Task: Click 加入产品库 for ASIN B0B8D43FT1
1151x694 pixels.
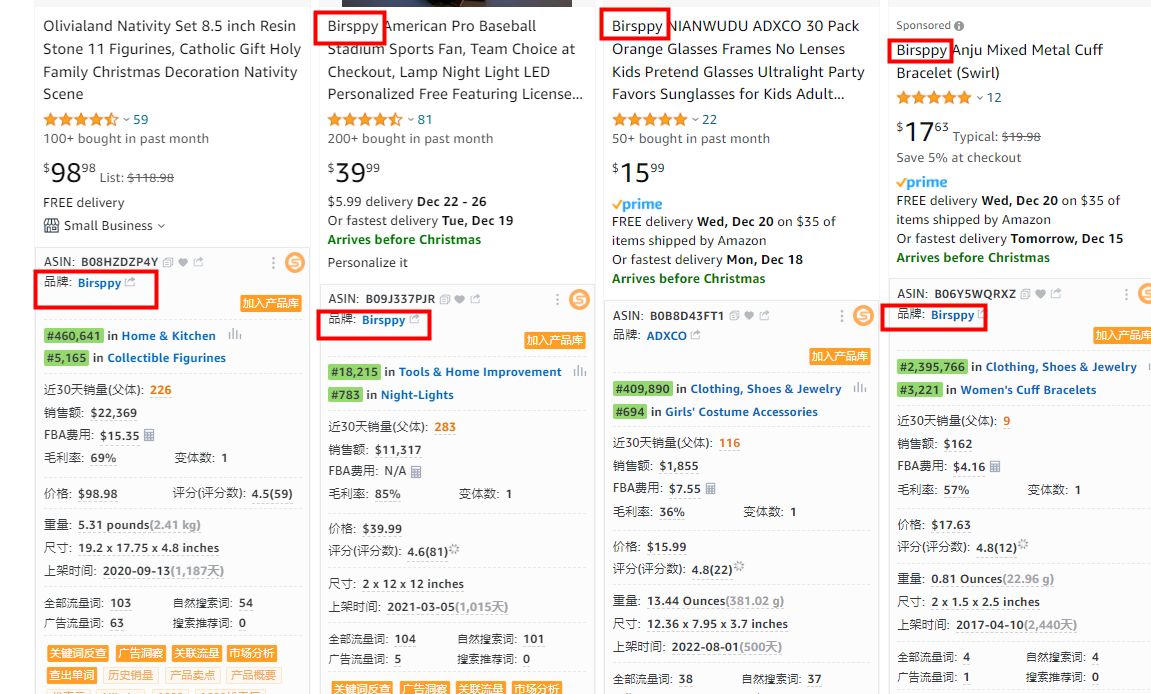Action: 840,356
